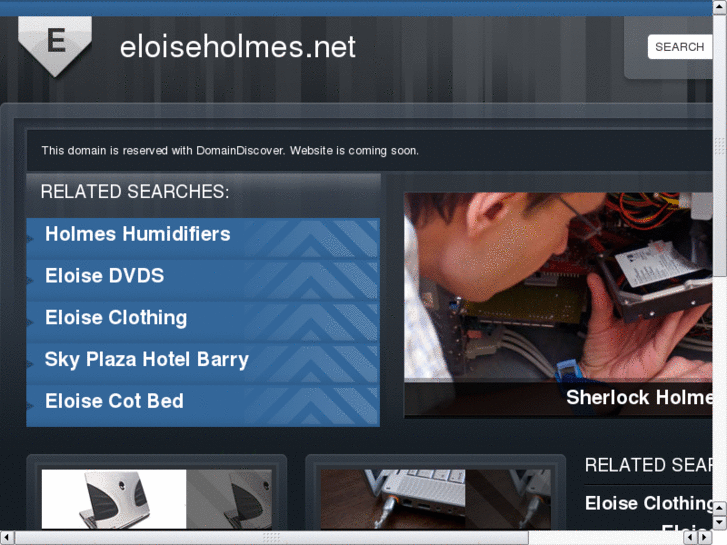
Task: Click the technician repairing computer photo
Action: (558, 287)
